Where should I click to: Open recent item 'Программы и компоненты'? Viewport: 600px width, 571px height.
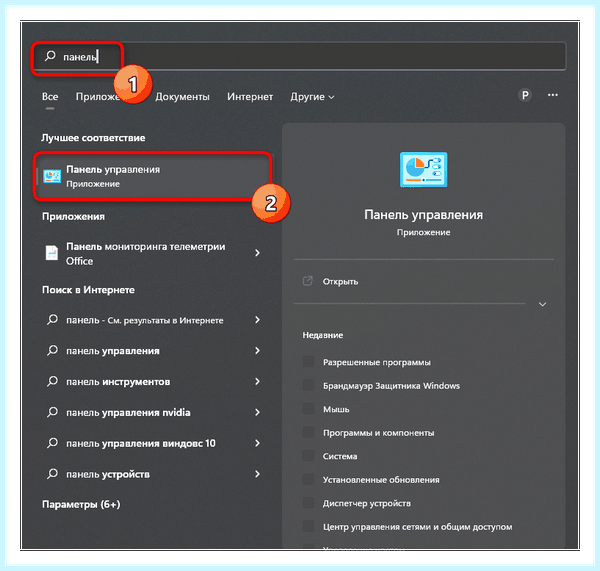378,433
